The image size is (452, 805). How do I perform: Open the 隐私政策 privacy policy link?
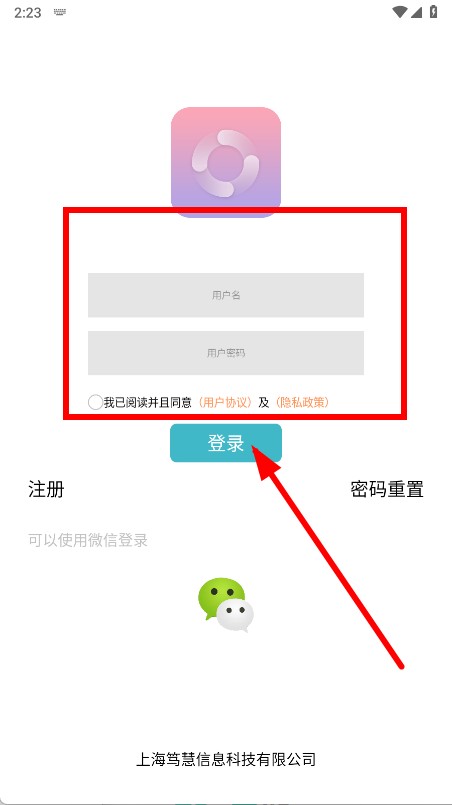302,402
